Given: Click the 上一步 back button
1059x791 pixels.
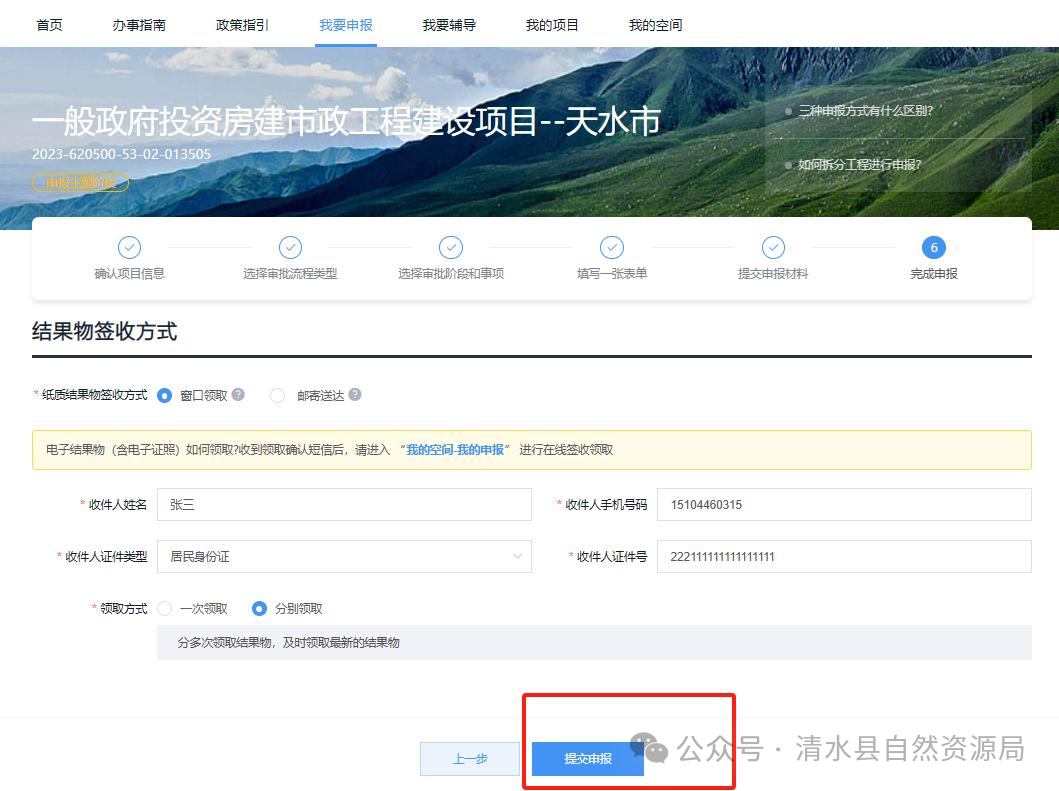Looking at the screenshot, I should tap(469, 759).
